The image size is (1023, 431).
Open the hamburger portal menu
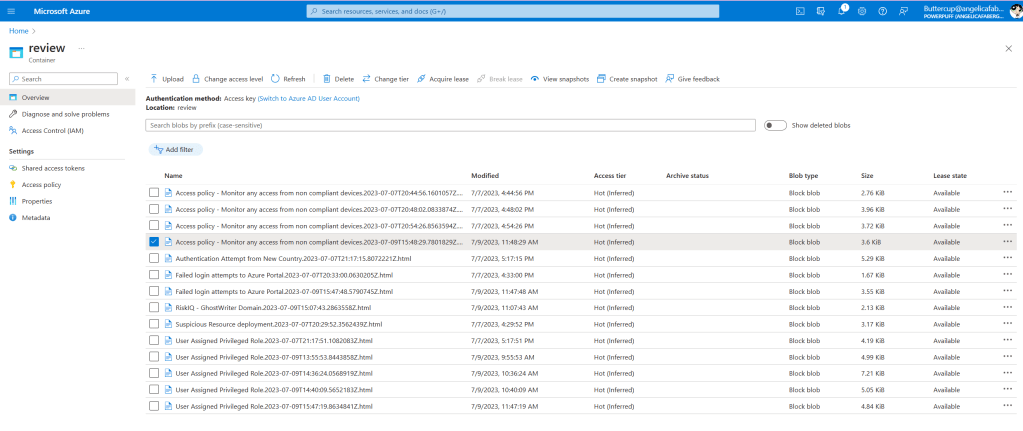pos(14,11)
